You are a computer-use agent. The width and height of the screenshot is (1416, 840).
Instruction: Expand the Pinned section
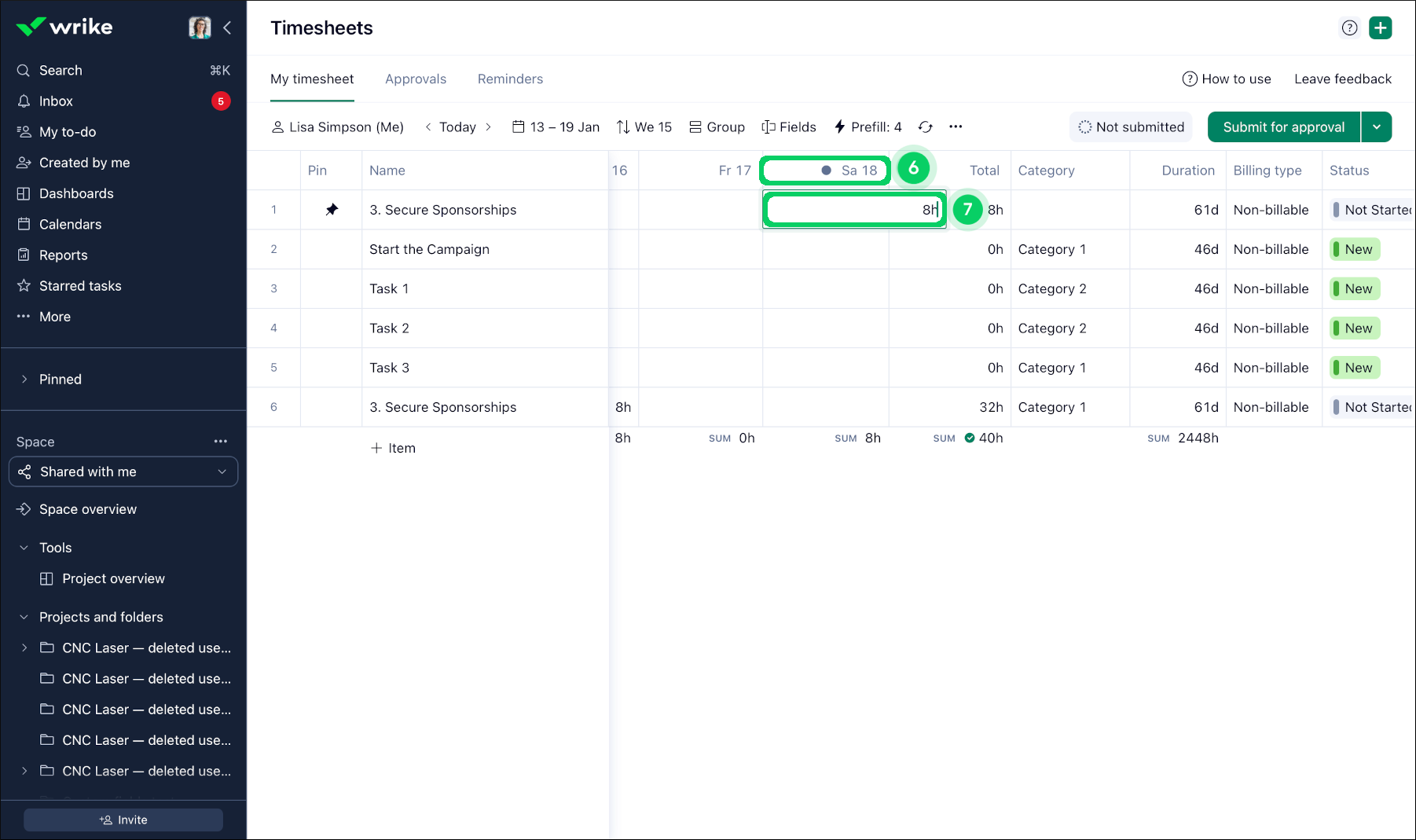click(x=24, y=380)
